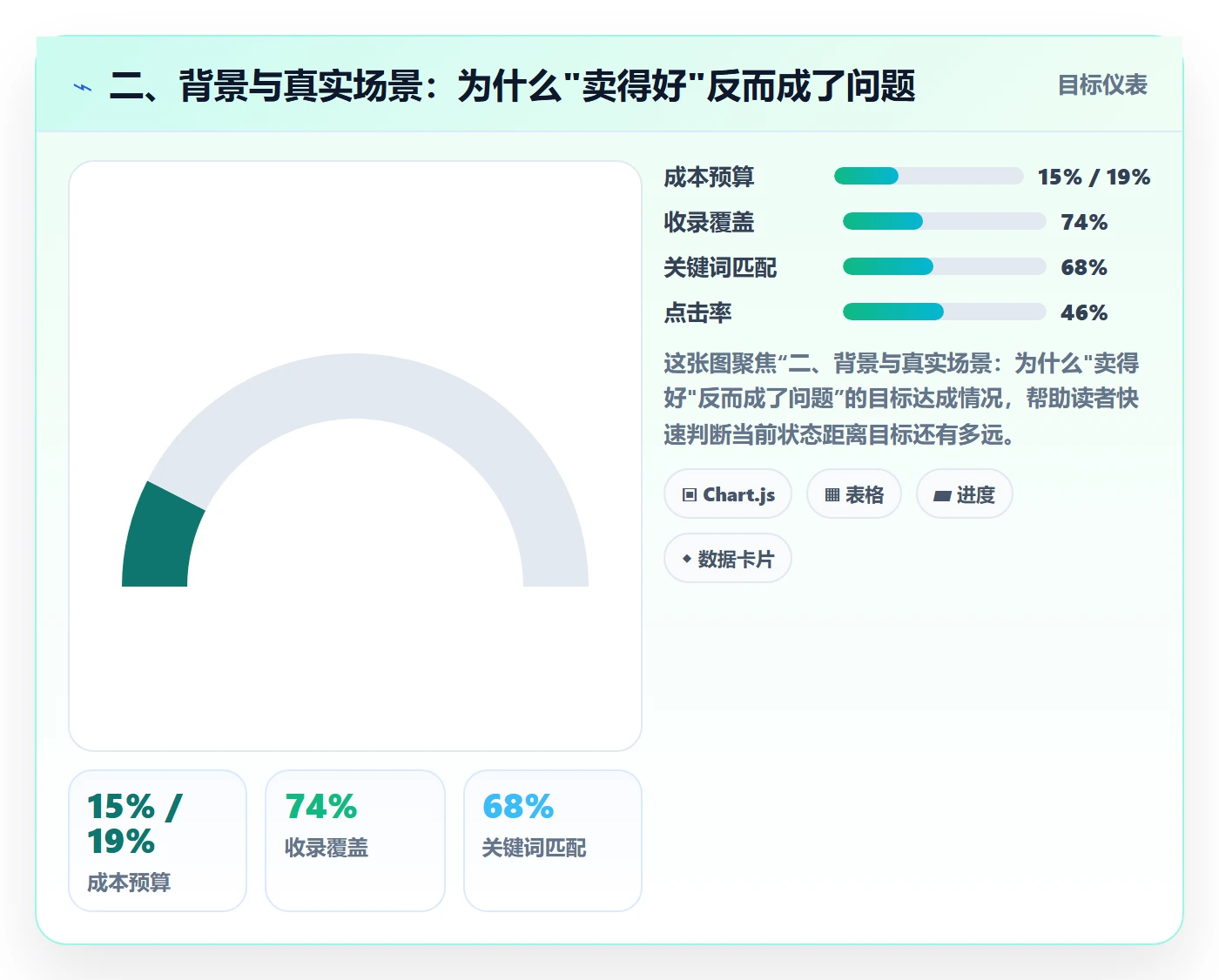This screenshot has height=980, width=1219.
Task: Open the 68% 关键词匹配 card
Action: (x=553, y=841)
